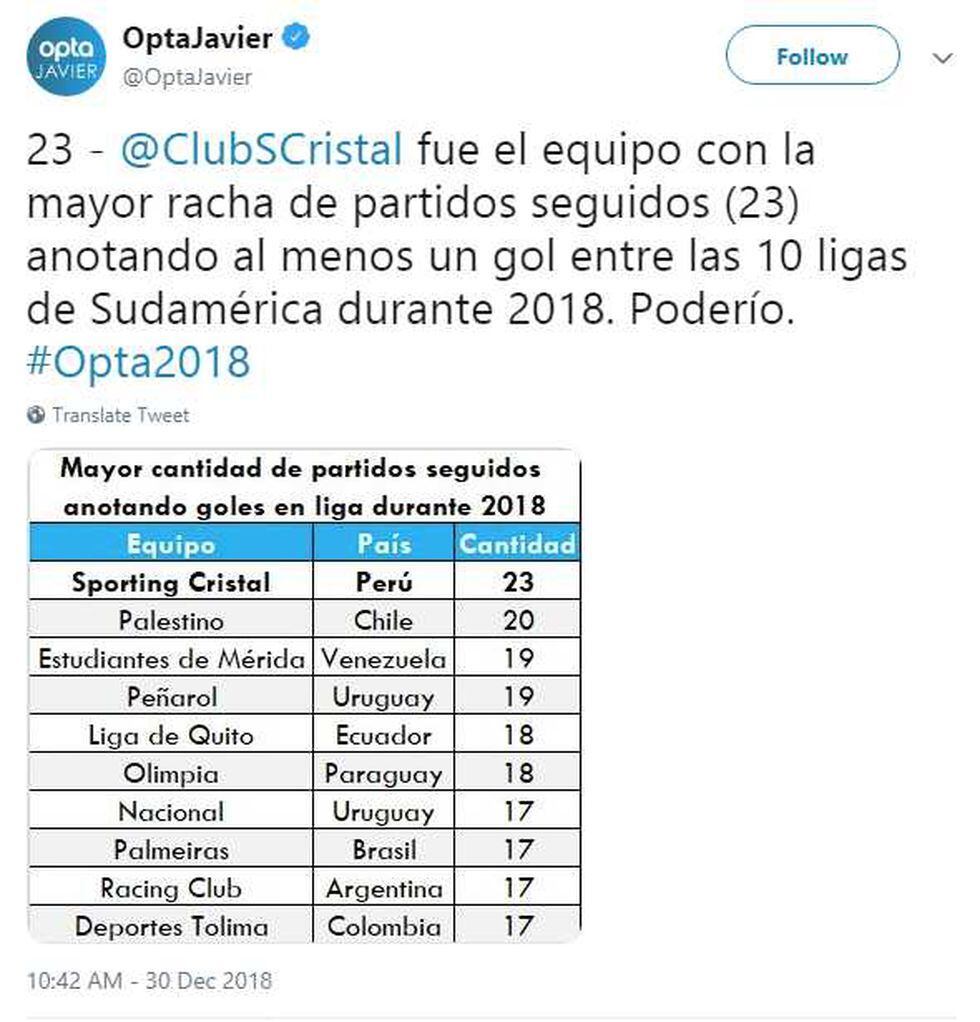This screenshot has width=980, height=1022.
Task: Select the País column header
Action: coord(383,544)
